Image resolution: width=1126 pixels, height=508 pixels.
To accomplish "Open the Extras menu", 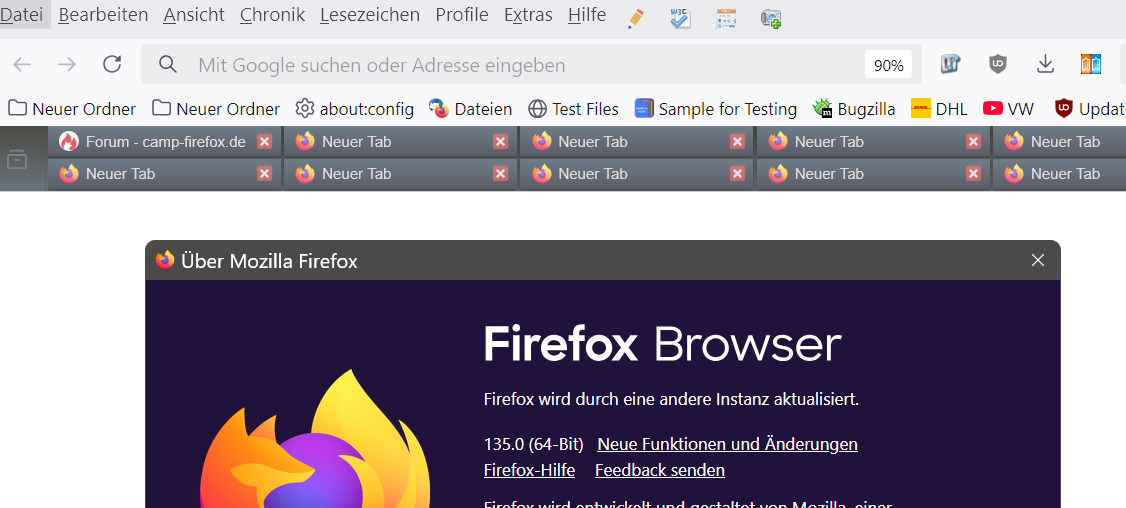I will (x=529, y=14).
